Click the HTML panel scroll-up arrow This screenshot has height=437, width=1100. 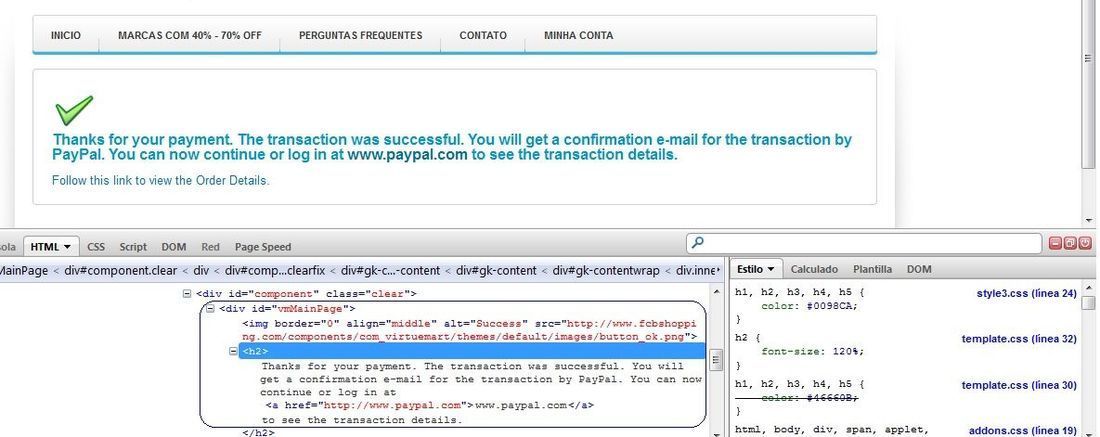(716, 291)
